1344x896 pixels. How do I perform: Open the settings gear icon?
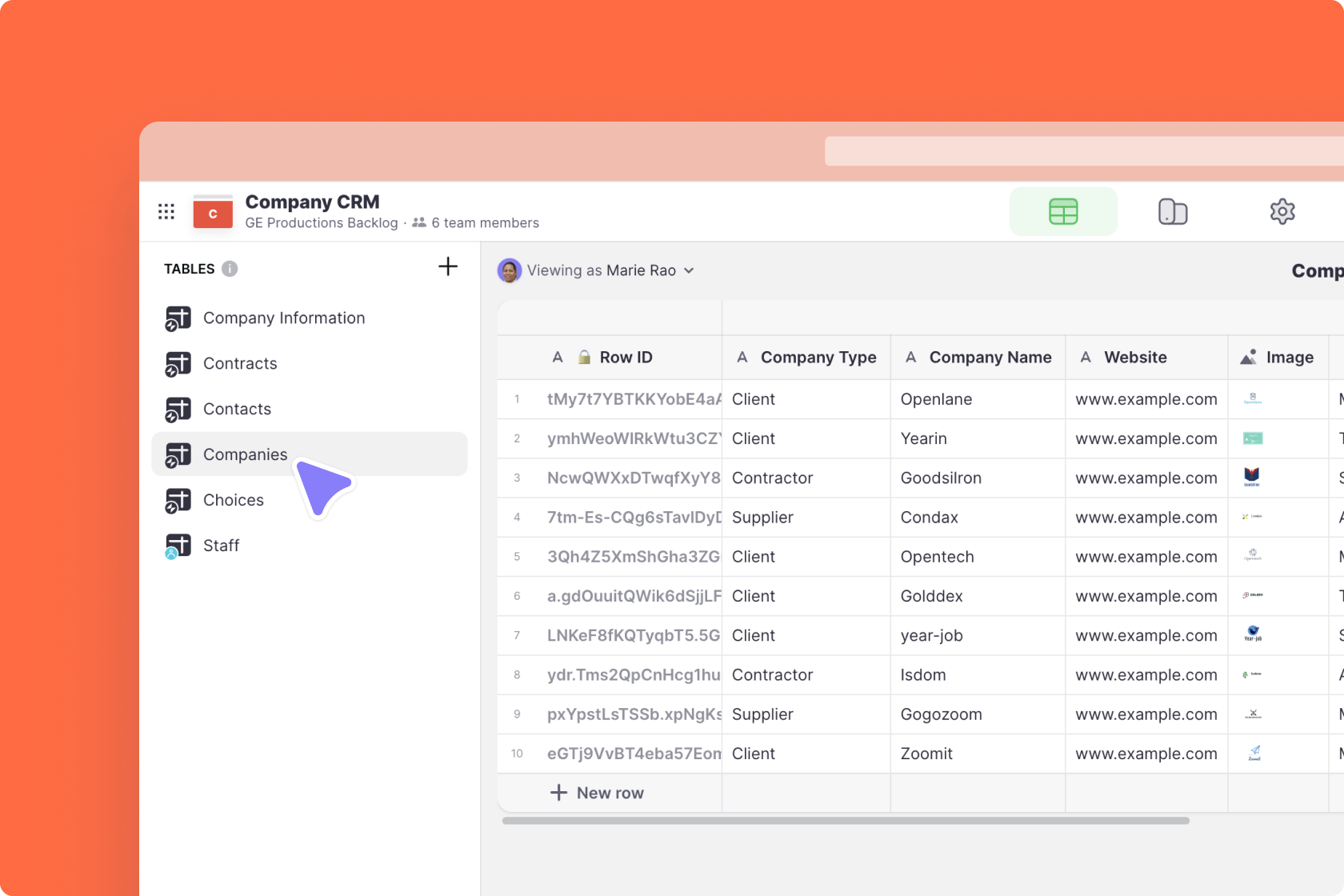pos(1282,211)
